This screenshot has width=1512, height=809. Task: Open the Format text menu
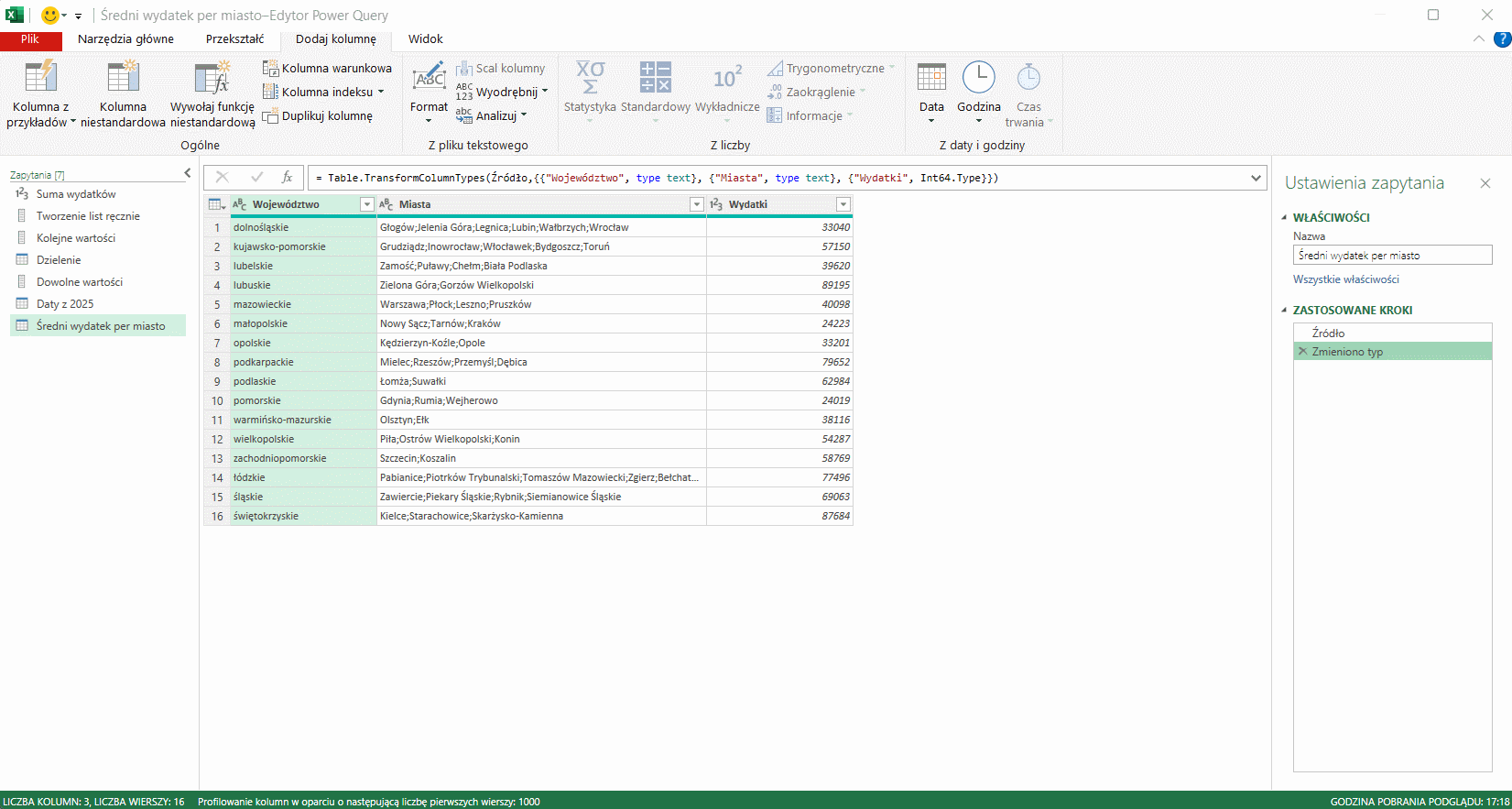click(x=429, y=93)
